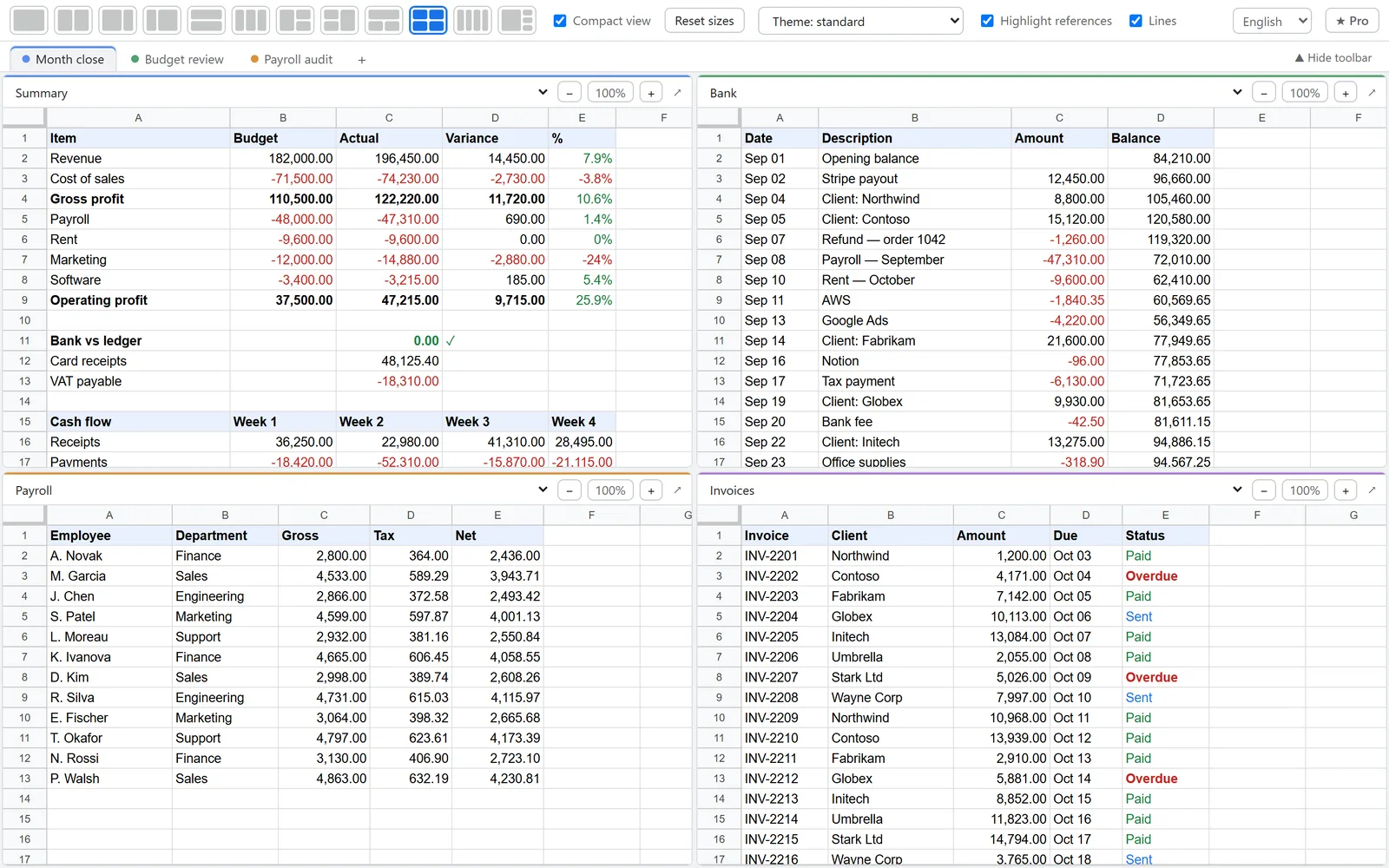Screen dimensions: 1389x868
Task: Expand the Payroll pane to full size
Action: [677, 490]
